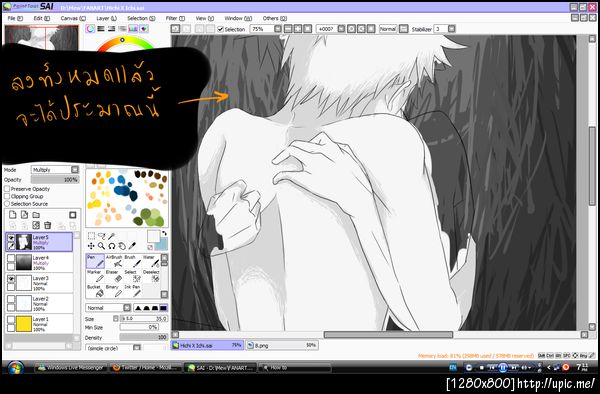Select the Binary pen tool
This screenshot has height=394, width=600.
click(114, 290)
